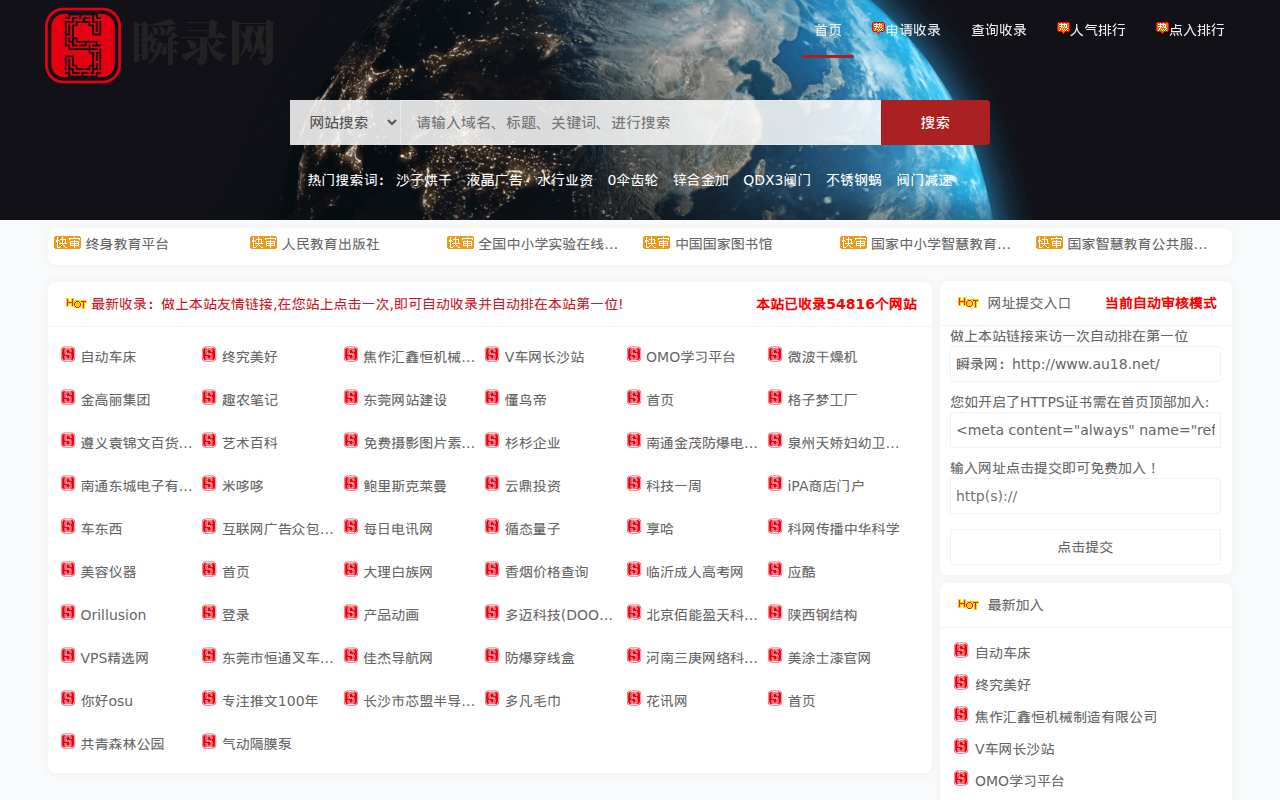Click the 点击提交 button
The height and width of the screenshot is (800, 1280).
click(1085, 547)
